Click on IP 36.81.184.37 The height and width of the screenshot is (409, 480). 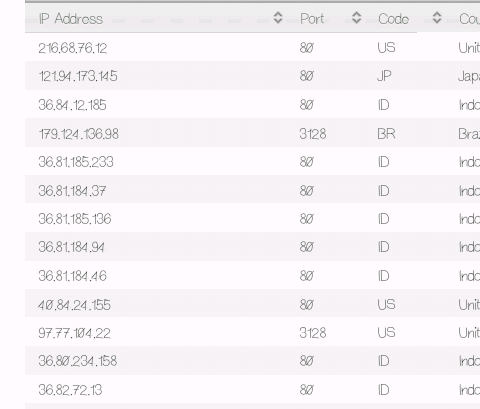coord(72,191)
